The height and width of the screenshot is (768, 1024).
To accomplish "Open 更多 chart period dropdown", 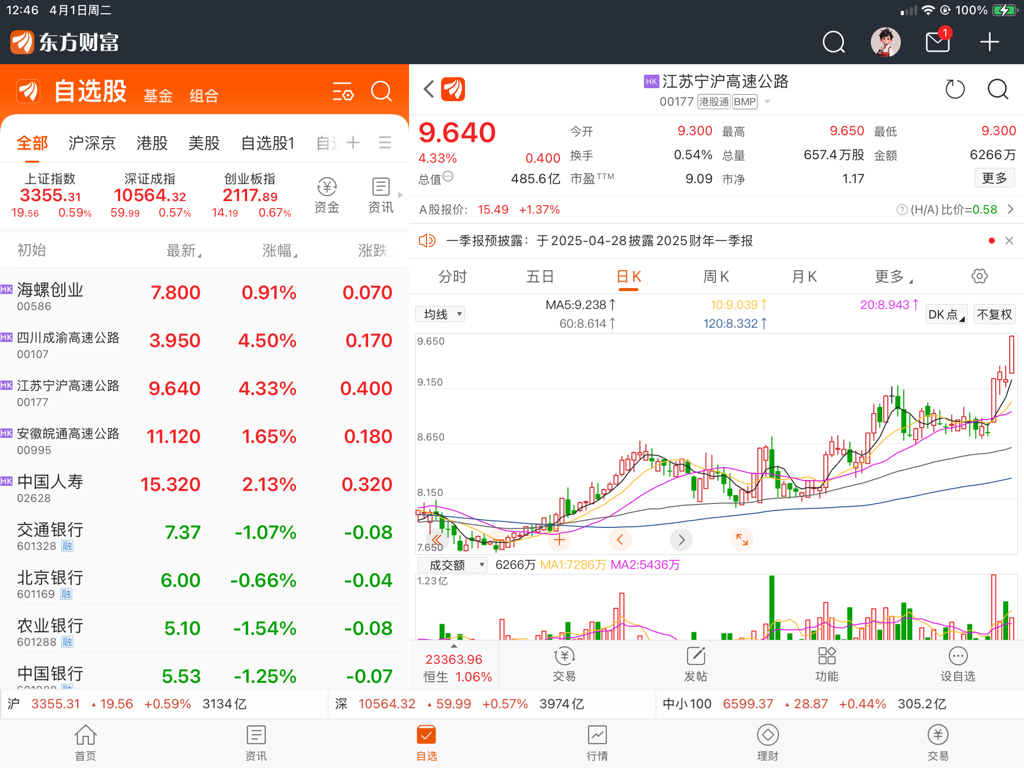I will (x=893, y=277).
